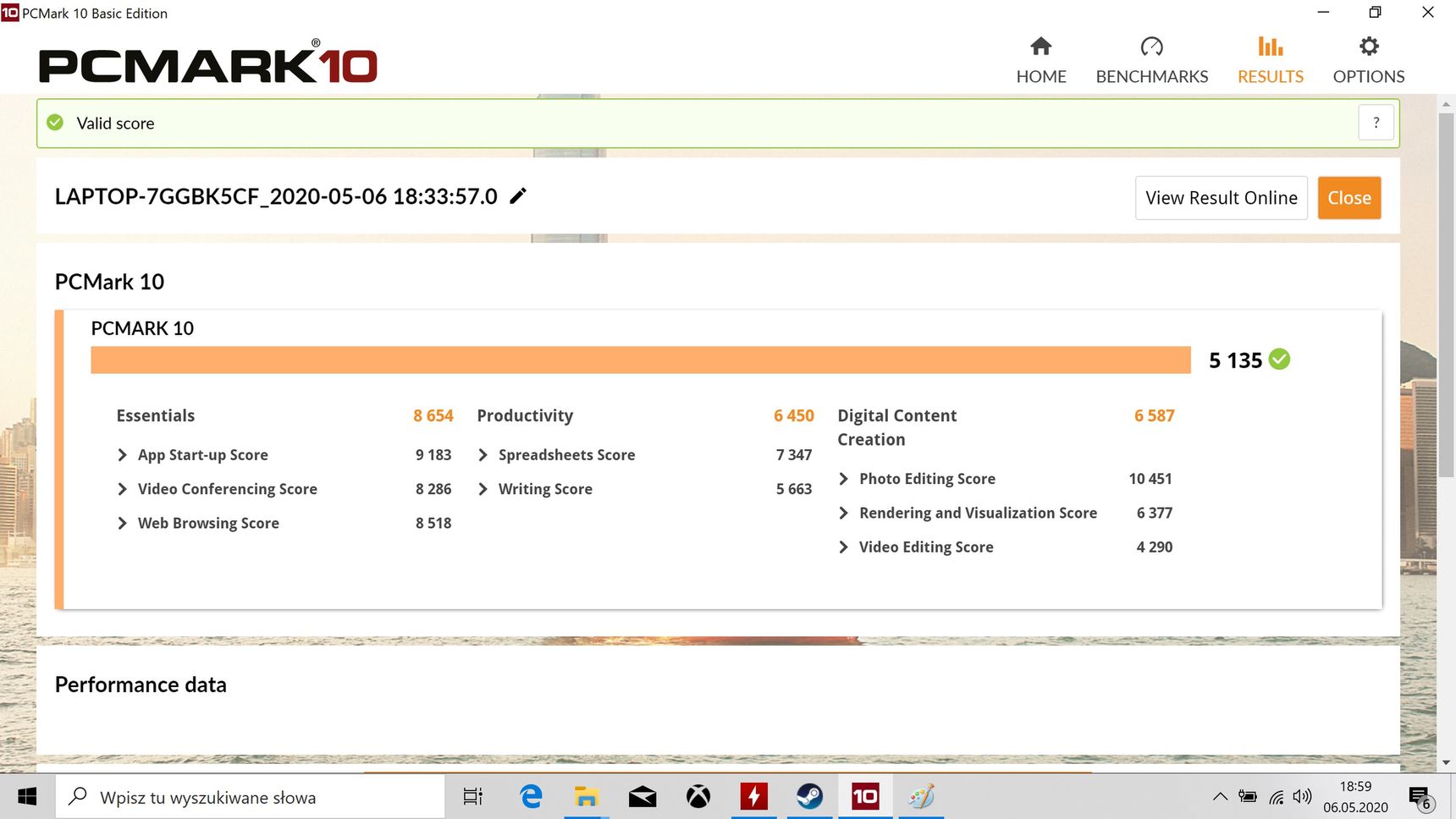Screen dimensions: 1456x819
Task: Launch Microsoft Edge from the taskbar
Action: click(x=531, y=796)
